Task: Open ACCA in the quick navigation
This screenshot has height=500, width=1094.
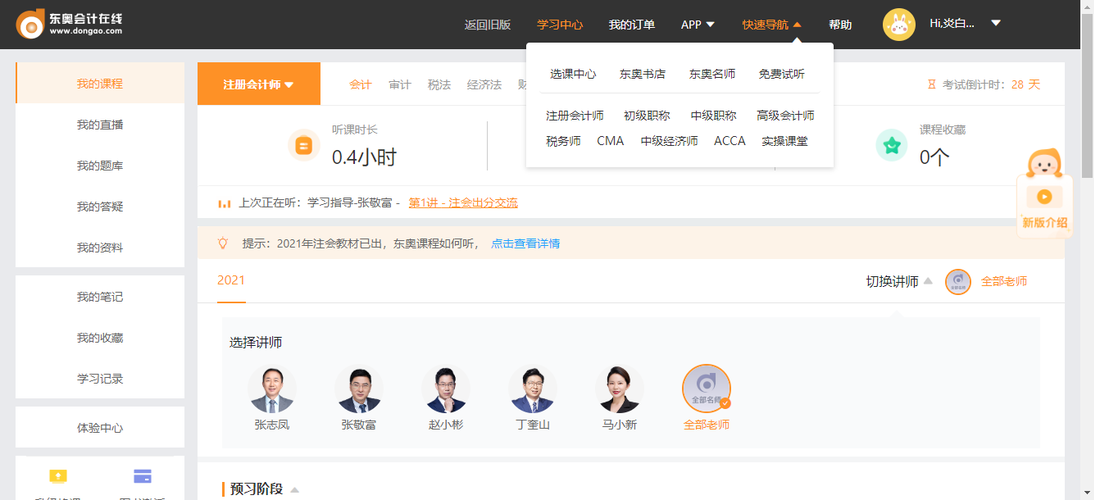Action: [x=730, y=141]
